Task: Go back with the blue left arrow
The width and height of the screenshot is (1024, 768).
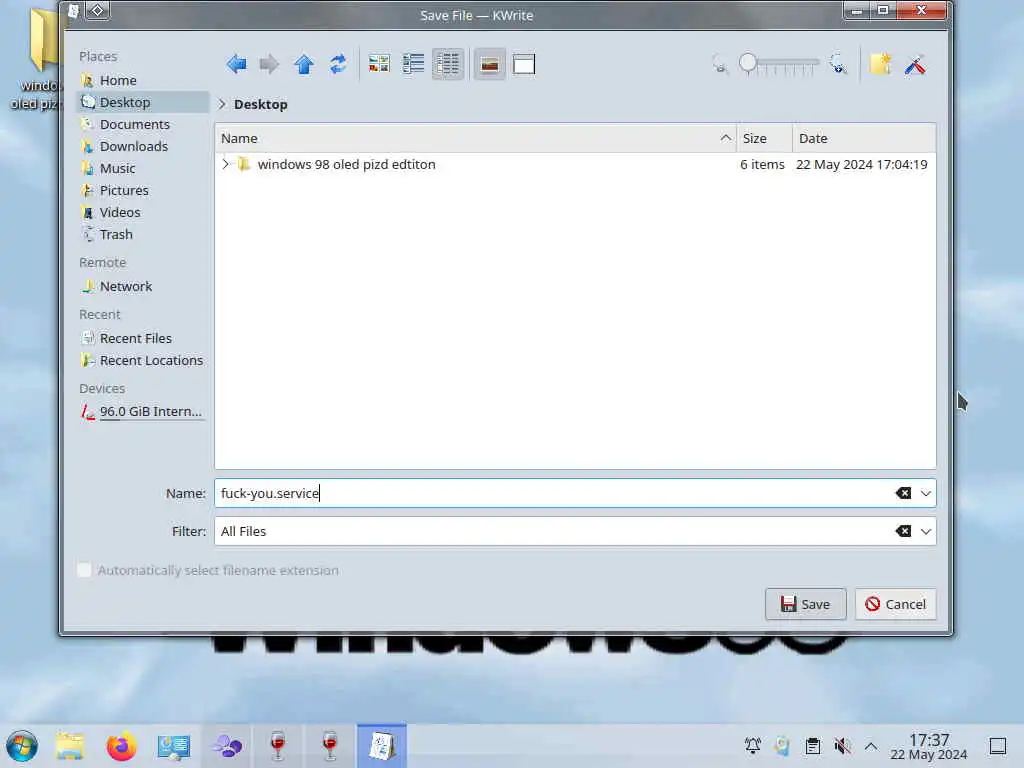Action: coord(236,64)
